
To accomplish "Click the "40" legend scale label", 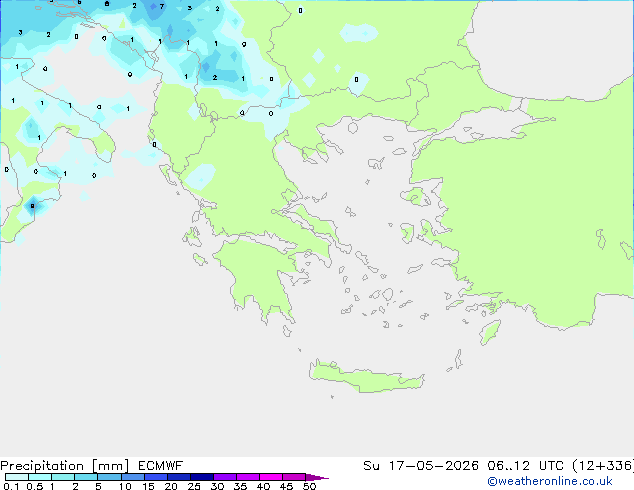I will 263,486.
